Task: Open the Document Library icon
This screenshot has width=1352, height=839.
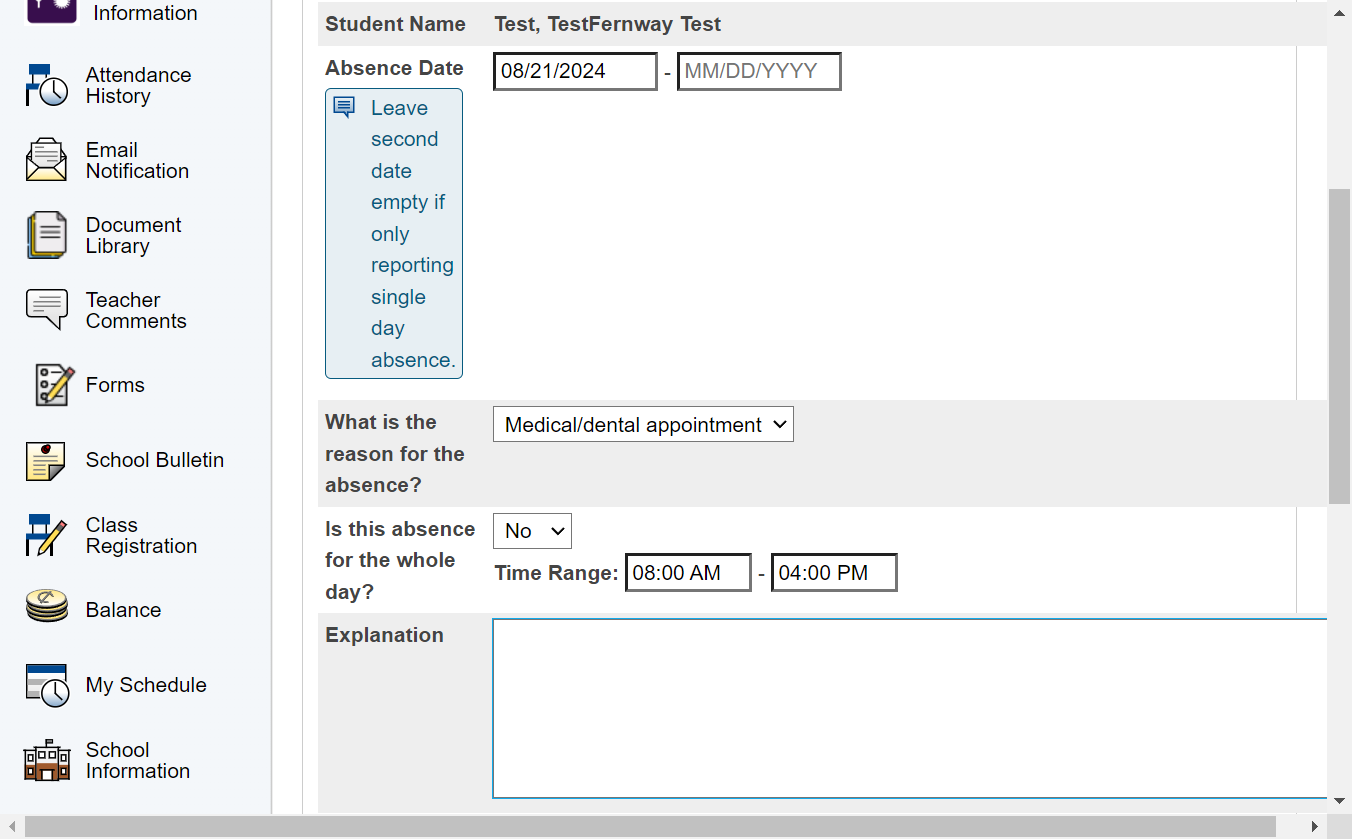Action: pos(47,235)
